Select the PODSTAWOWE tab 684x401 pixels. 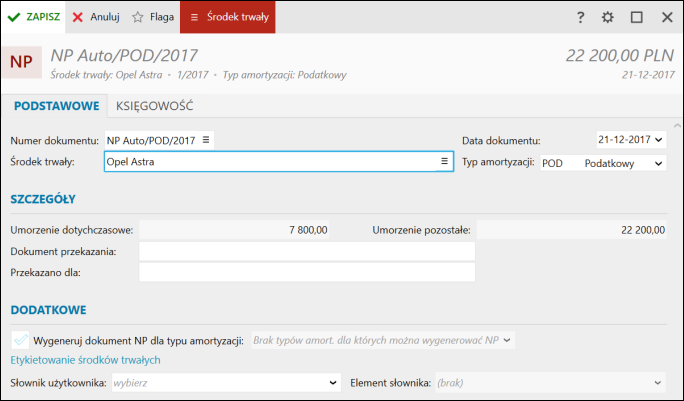(56, 106)
